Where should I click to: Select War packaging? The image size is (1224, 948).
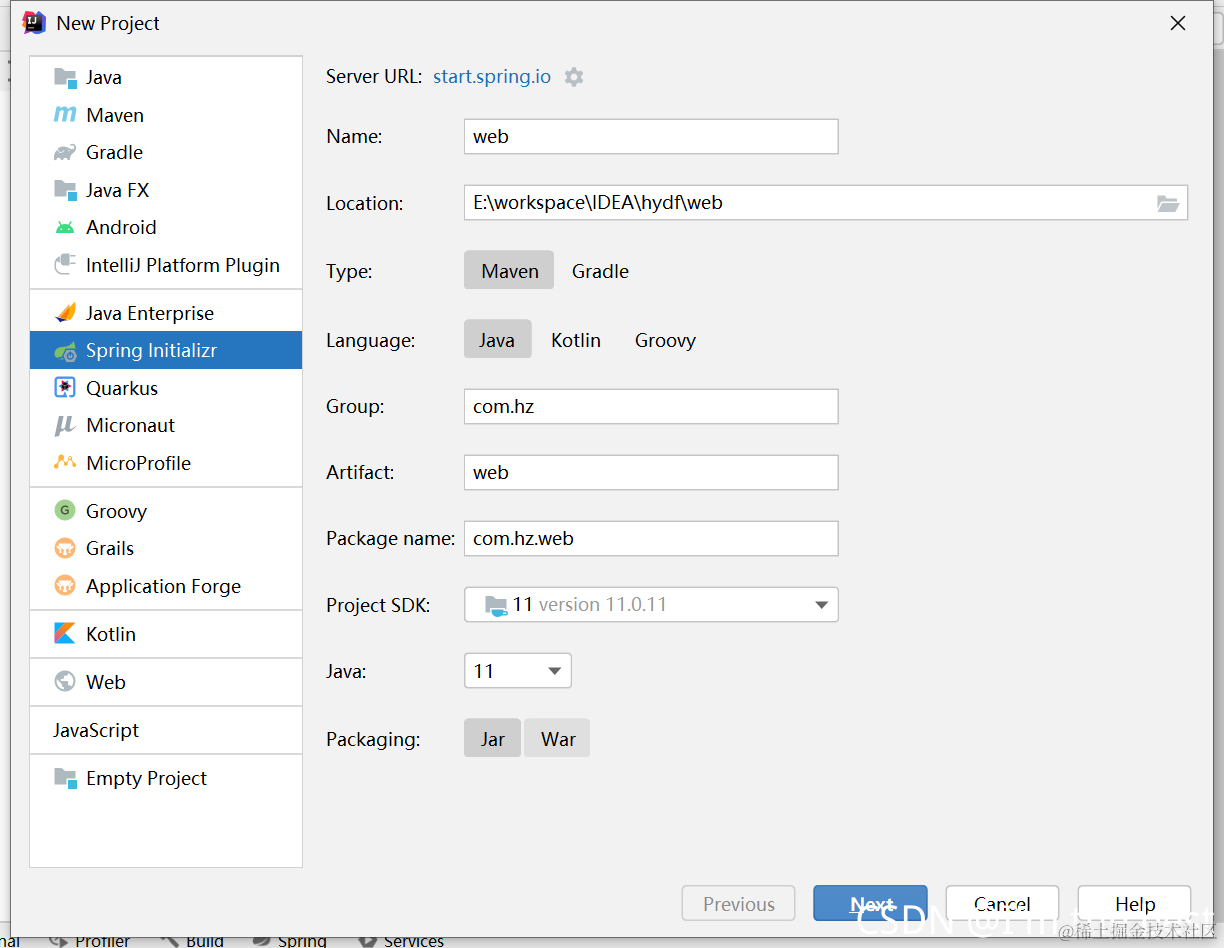[558, 739]
